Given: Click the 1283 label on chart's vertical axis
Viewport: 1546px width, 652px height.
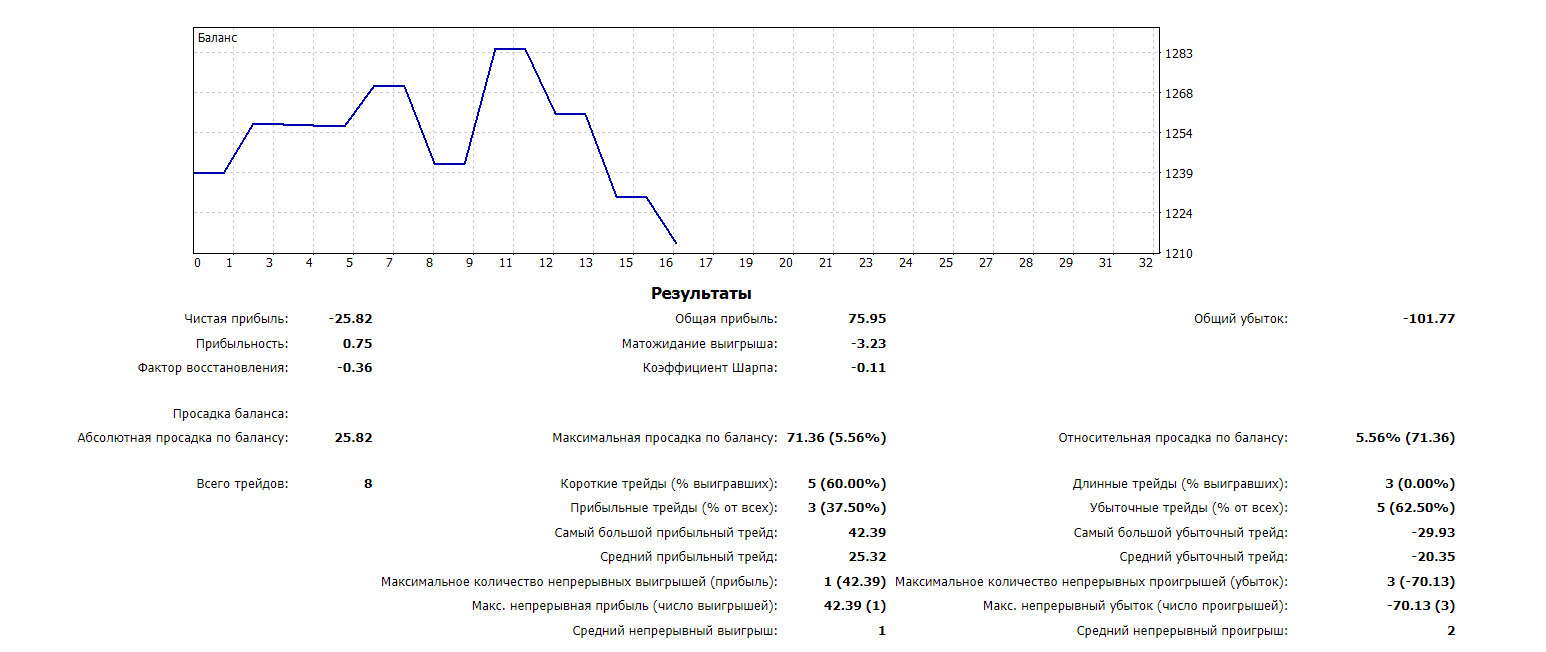Looking at the screenshot, I should pos(1179,54).
